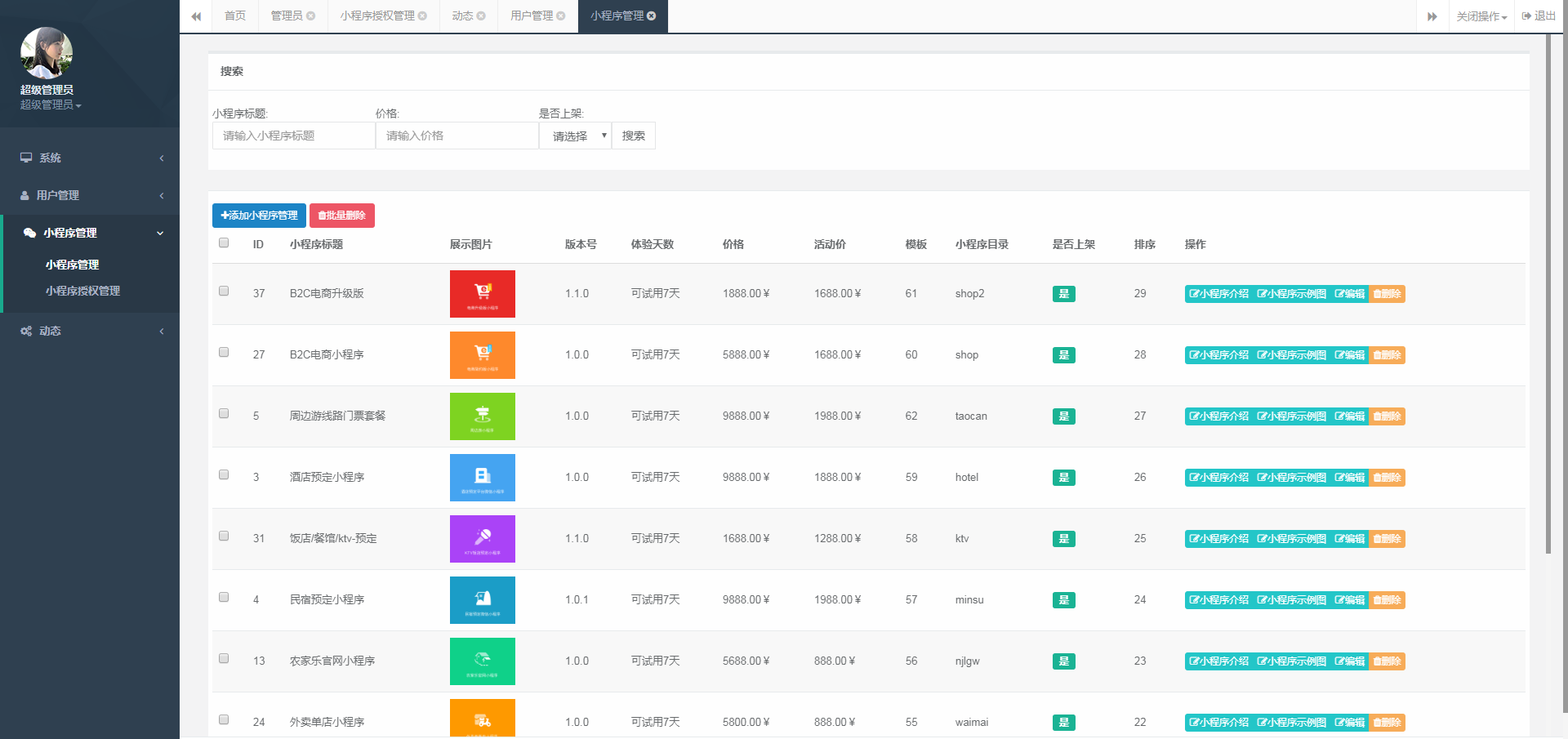Close the 动态 tab with its x icon
Viewport: 1568px width, 739px height.
tap(481, 16)
